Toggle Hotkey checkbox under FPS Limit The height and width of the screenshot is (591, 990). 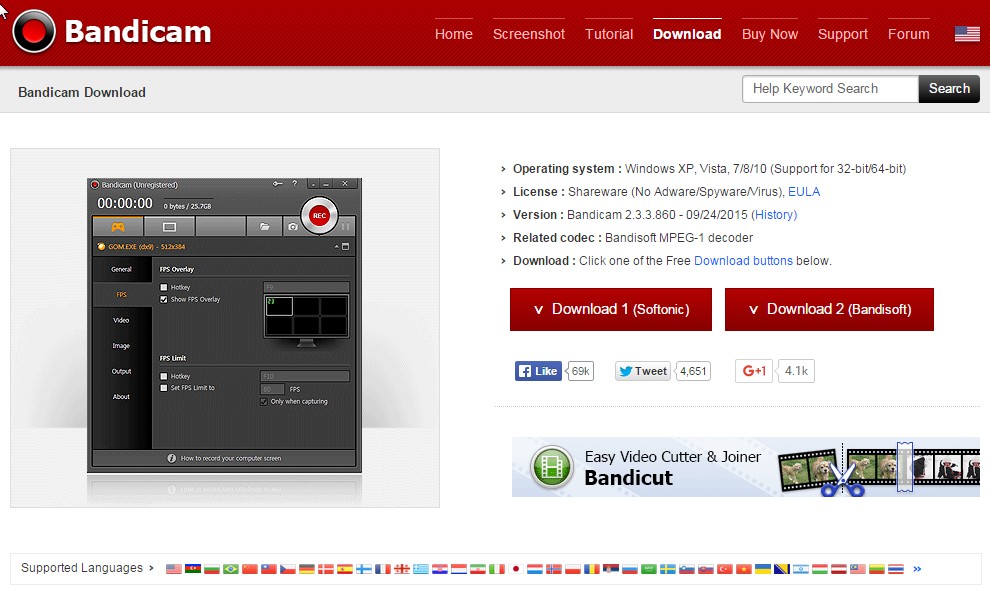[x=164, y=376]
